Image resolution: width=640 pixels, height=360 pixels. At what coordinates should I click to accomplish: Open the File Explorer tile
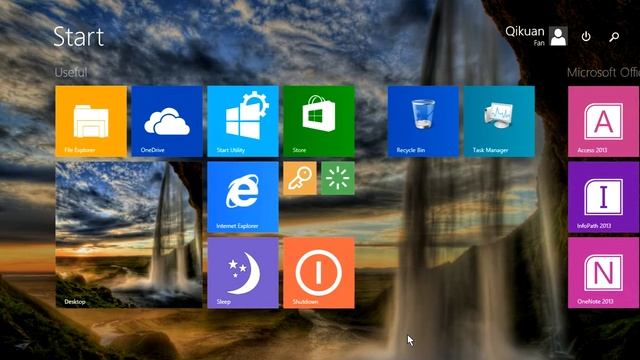[91, 121]
